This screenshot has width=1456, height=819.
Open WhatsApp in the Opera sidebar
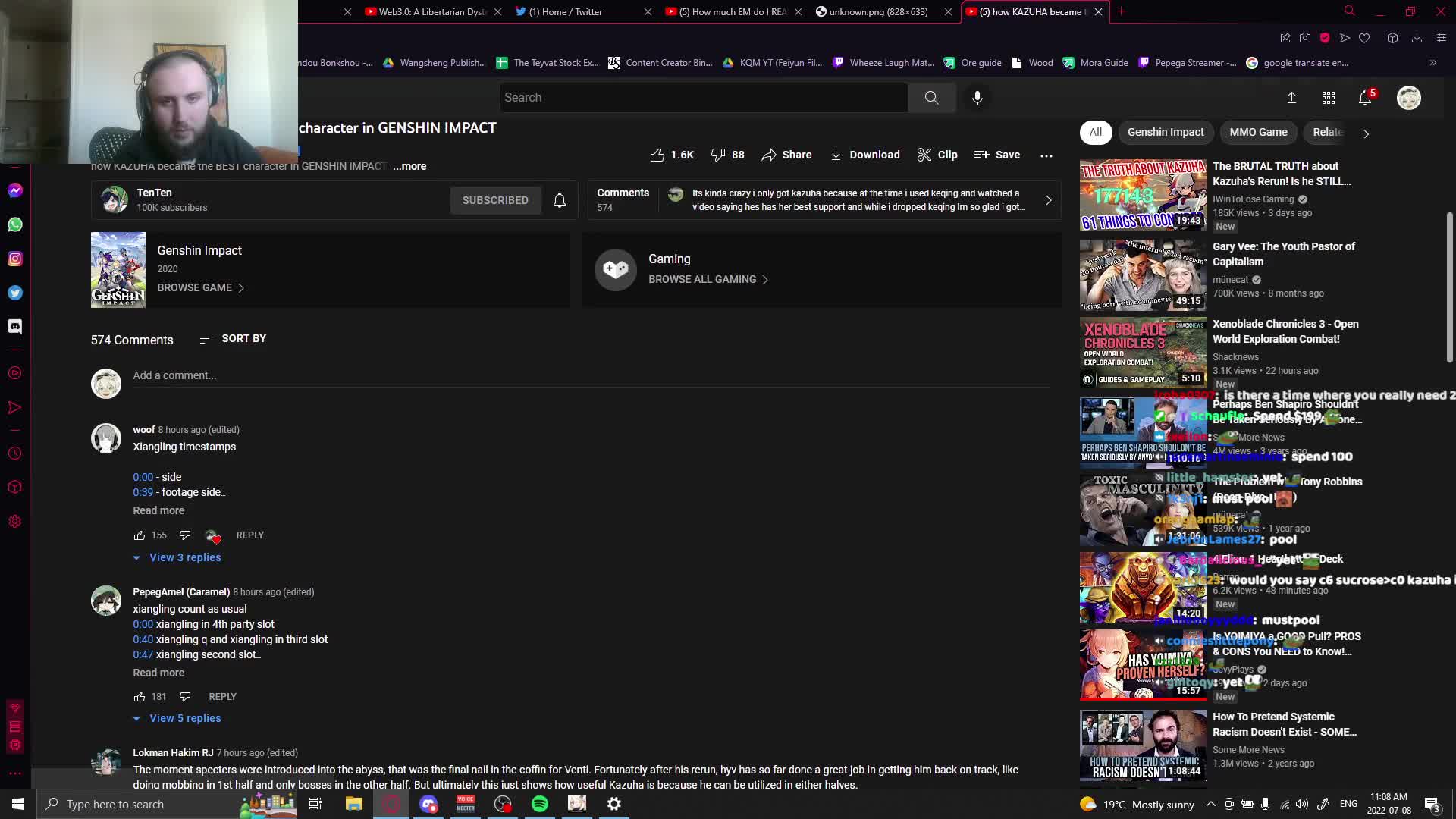(15, 224)
